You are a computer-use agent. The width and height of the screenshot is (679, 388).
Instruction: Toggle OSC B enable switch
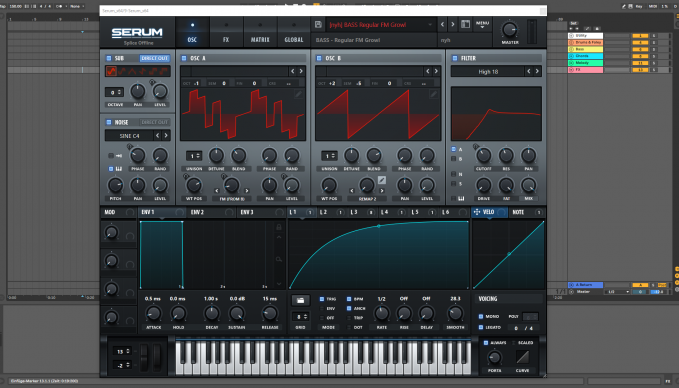click(x=319, y=58)
